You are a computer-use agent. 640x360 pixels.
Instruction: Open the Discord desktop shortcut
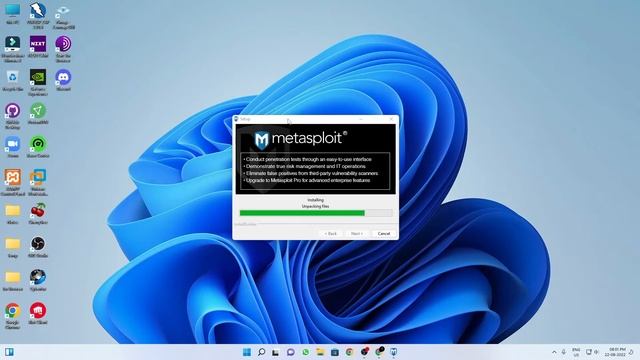click(63, 80)
